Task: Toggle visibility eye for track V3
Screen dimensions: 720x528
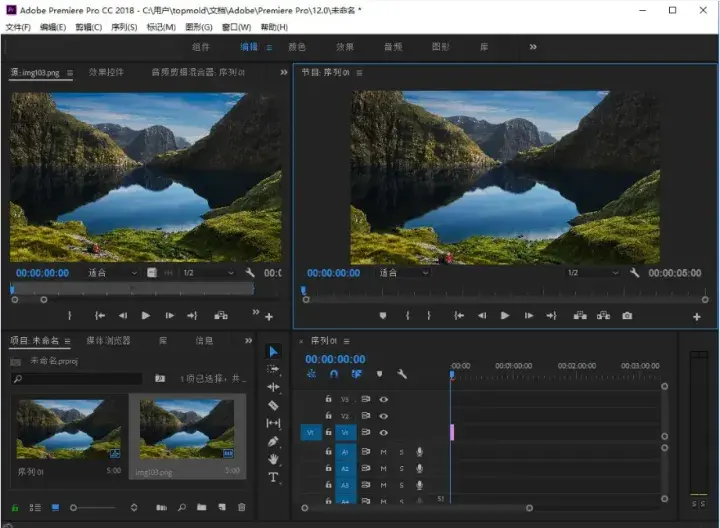Action: [x=384, y=399]
